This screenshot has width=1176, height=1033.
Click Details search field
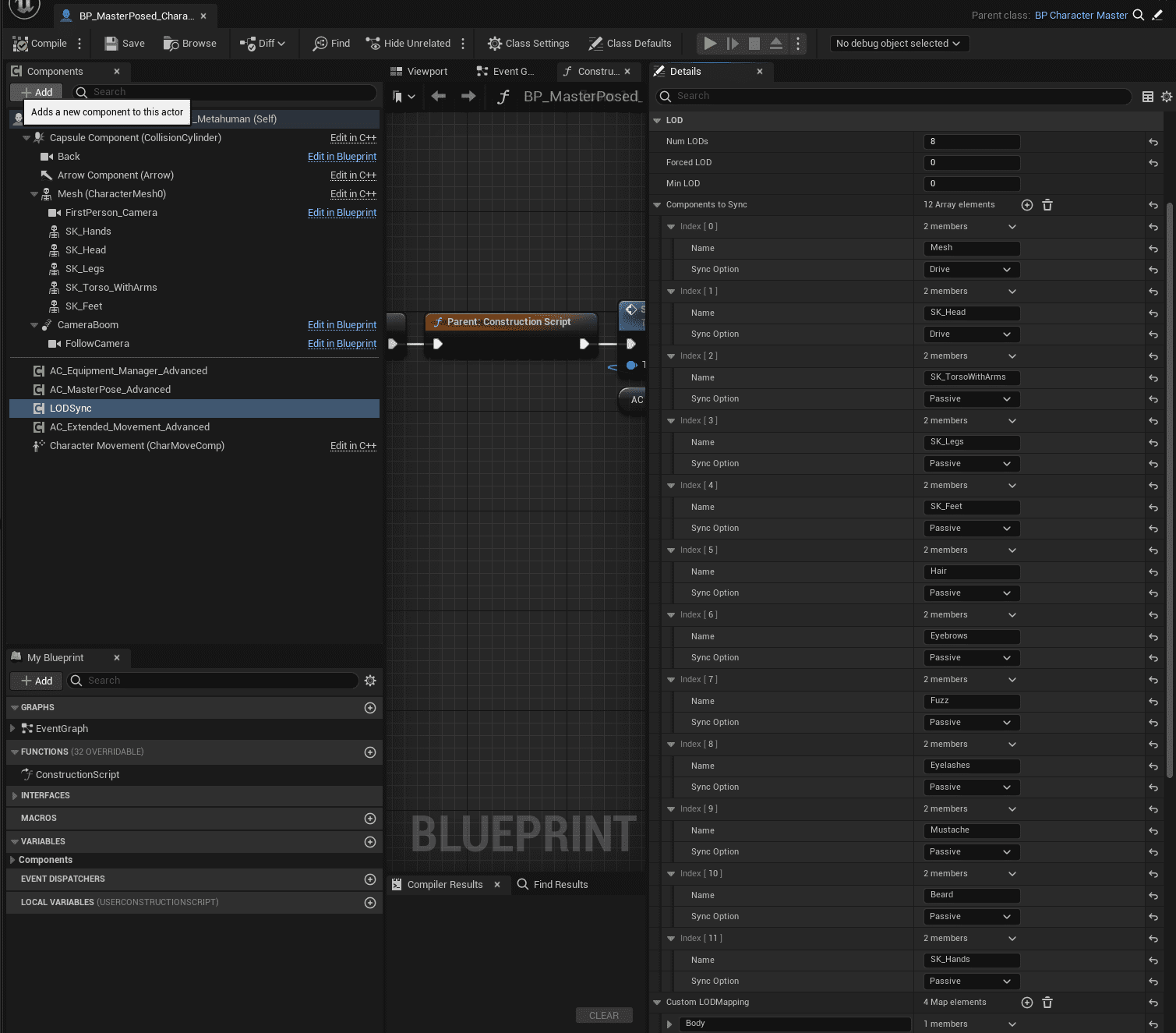click(894, 96)
